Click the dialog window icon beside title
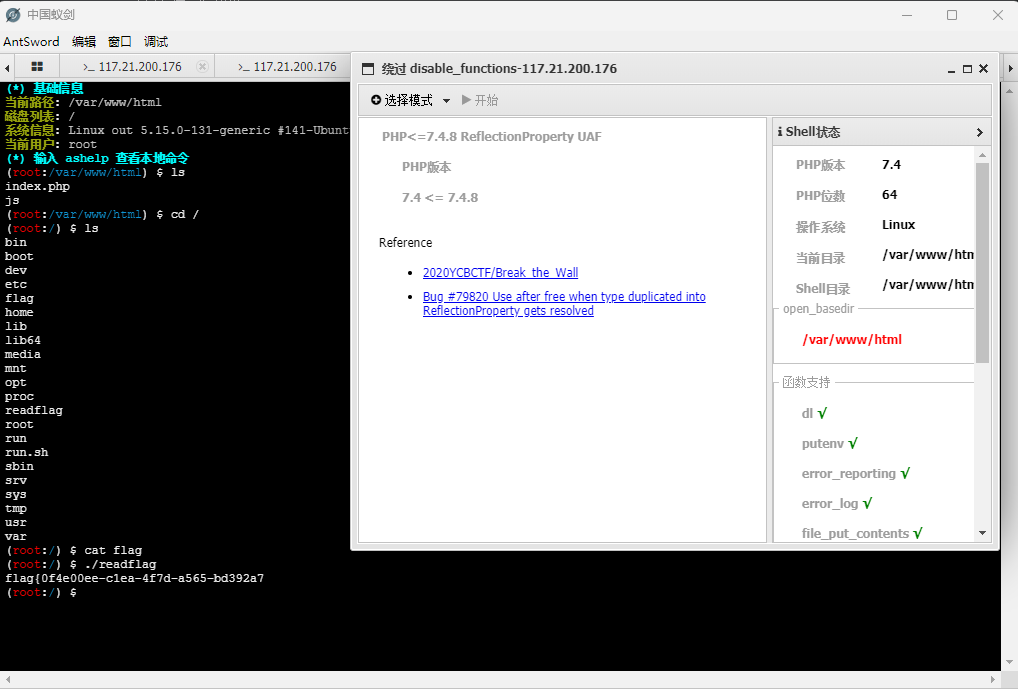 coord(367,69)
